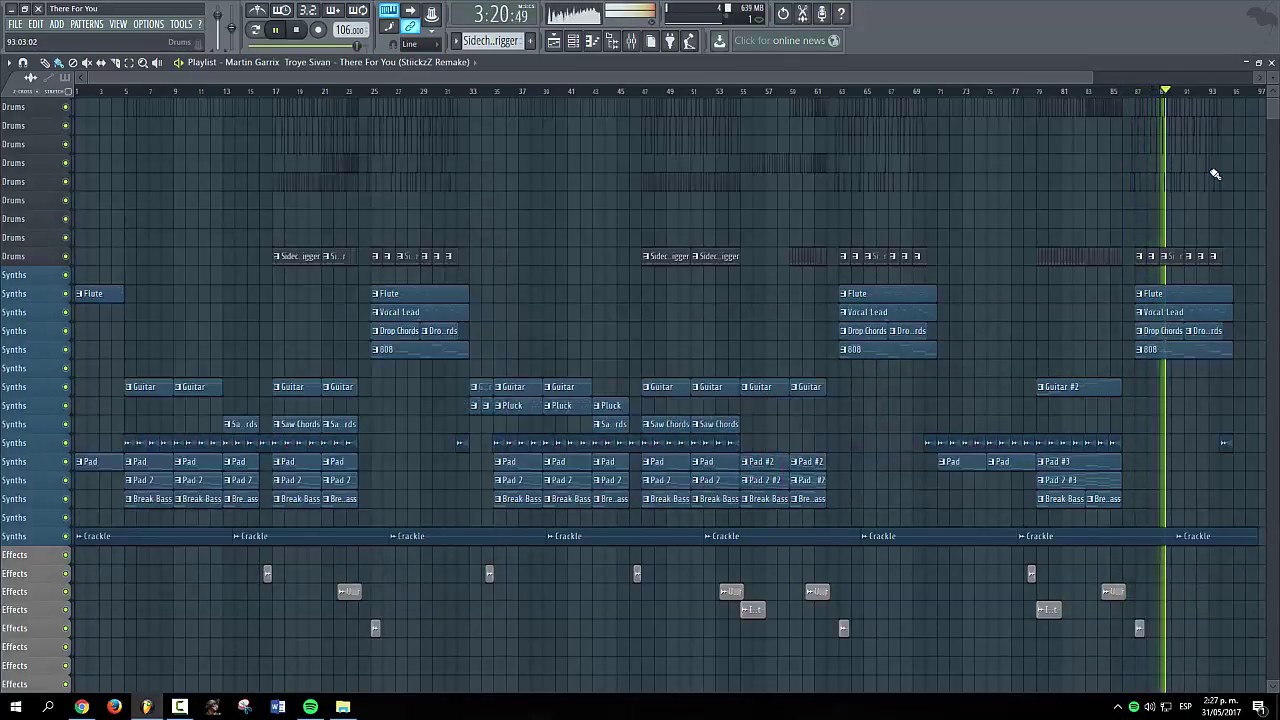Select the playlist Slip tool

coord(101,62)
